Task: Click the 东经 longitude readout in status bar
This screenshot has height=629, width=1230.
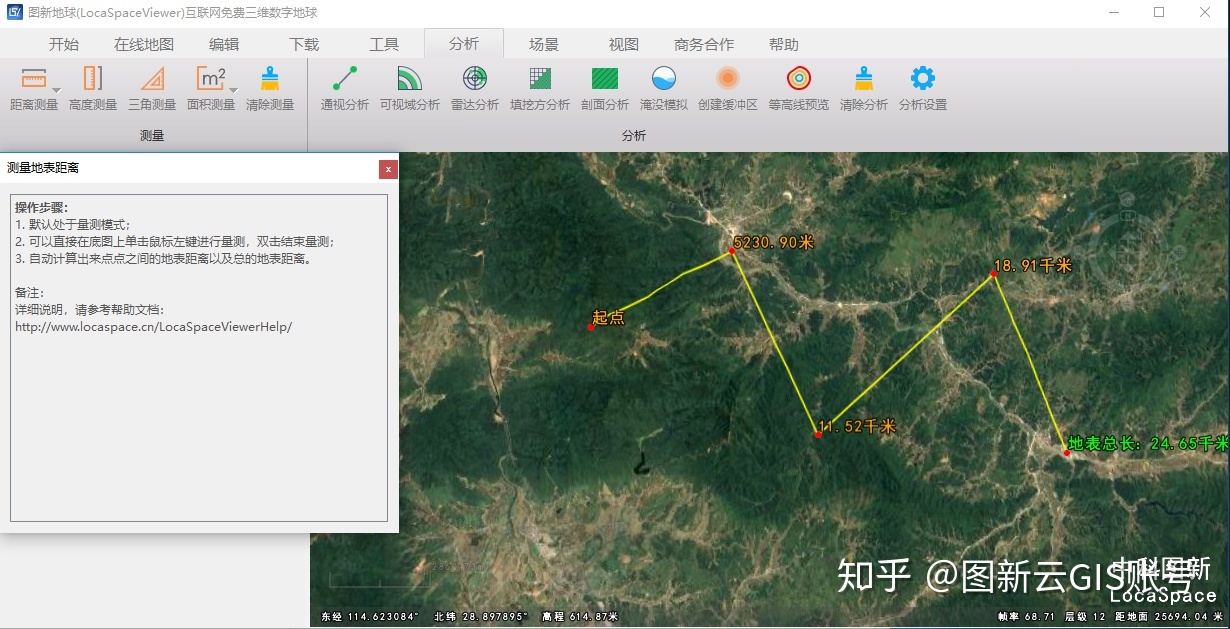Action: coord(369,617)
